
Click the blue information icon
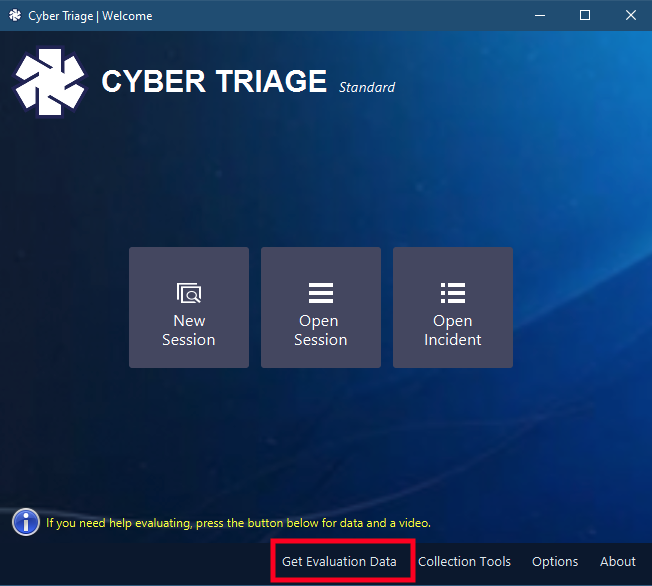coord(26,522)
